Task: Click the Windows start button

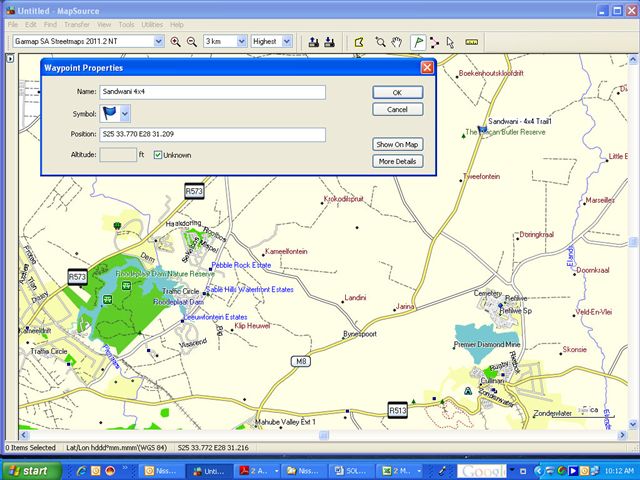Action: 31,471
